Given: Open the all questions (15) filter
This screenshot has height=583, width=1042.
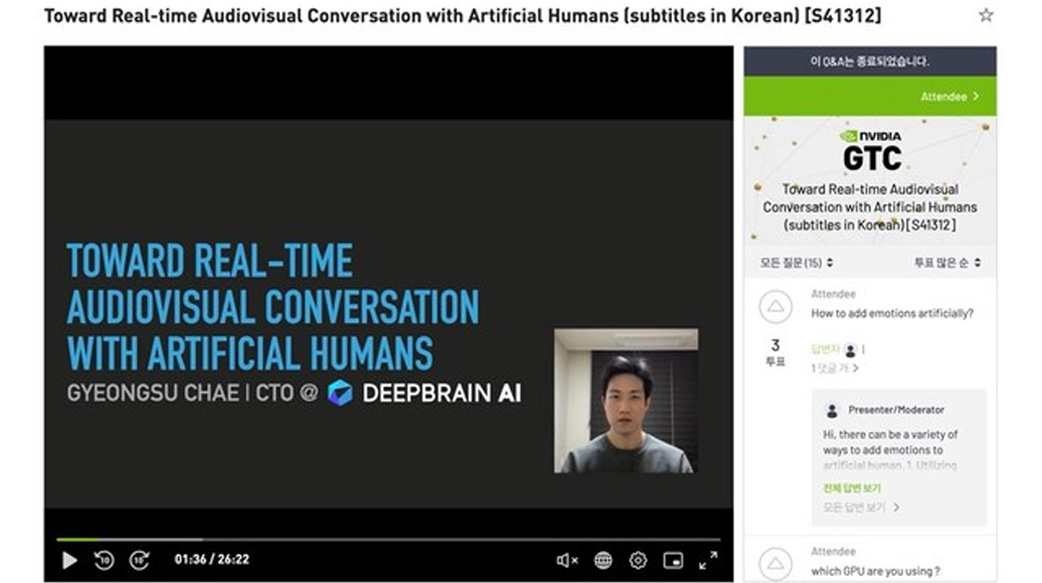Looking at the screenshot, I should click(x=796, y=263).
